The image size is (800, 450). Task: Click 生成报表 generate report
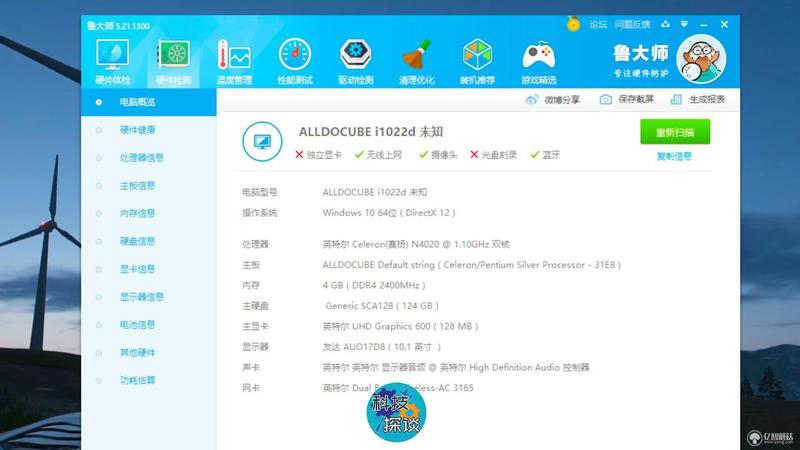coord(697,99)
